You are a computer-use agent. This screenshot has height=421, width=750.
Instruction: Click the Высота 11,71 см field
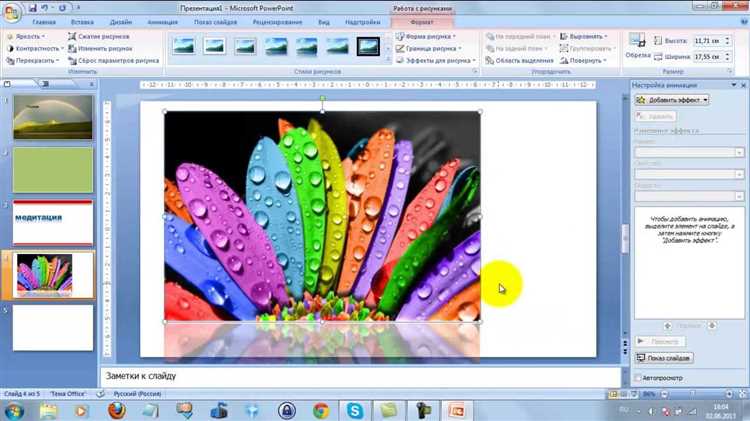tap(708, 41)
